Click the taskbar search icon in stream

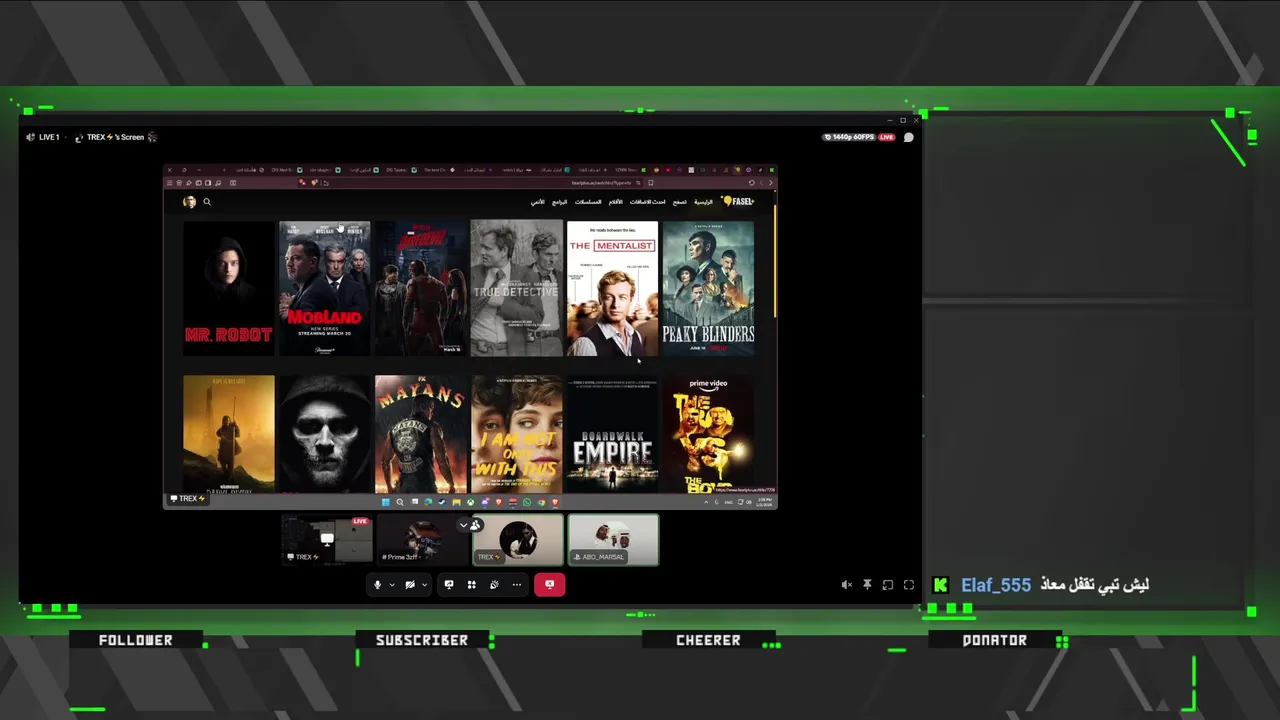(400, 502)
